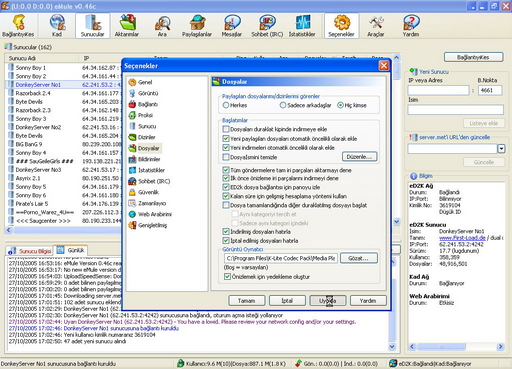Click the Düzenle... button
This screenshot has width=512, height=369.
360,157
